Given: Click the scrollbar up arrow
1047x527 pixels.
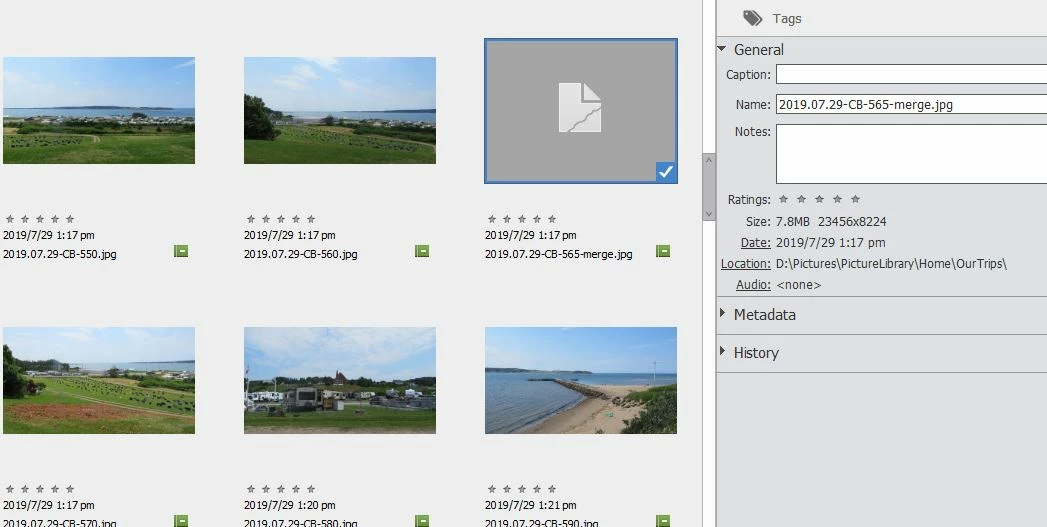Looking at the screenshot, I should 708,160.
